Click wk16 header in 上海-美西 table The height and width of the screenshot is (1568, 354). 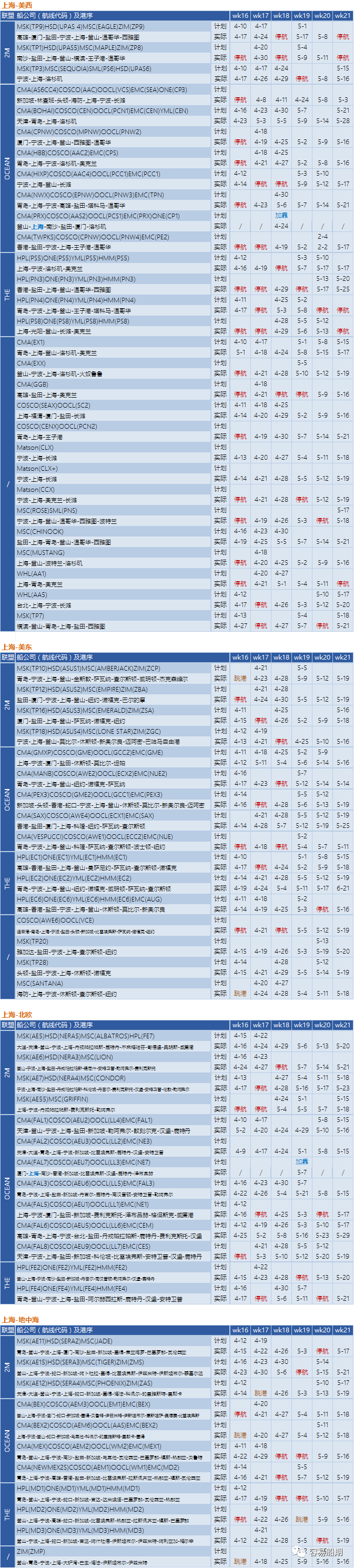[x=240, y=16]
